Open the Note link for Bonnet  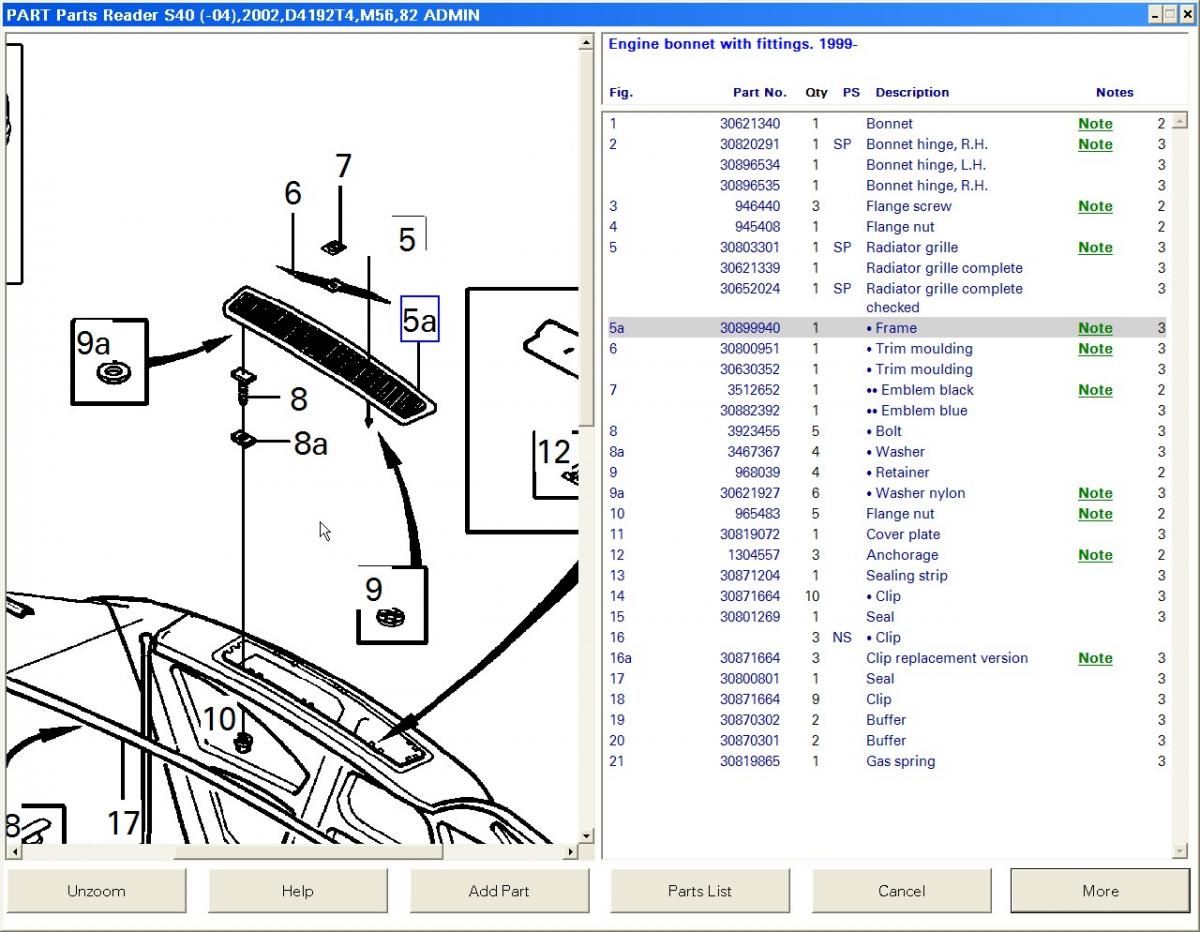click(x=1095, y=124)
